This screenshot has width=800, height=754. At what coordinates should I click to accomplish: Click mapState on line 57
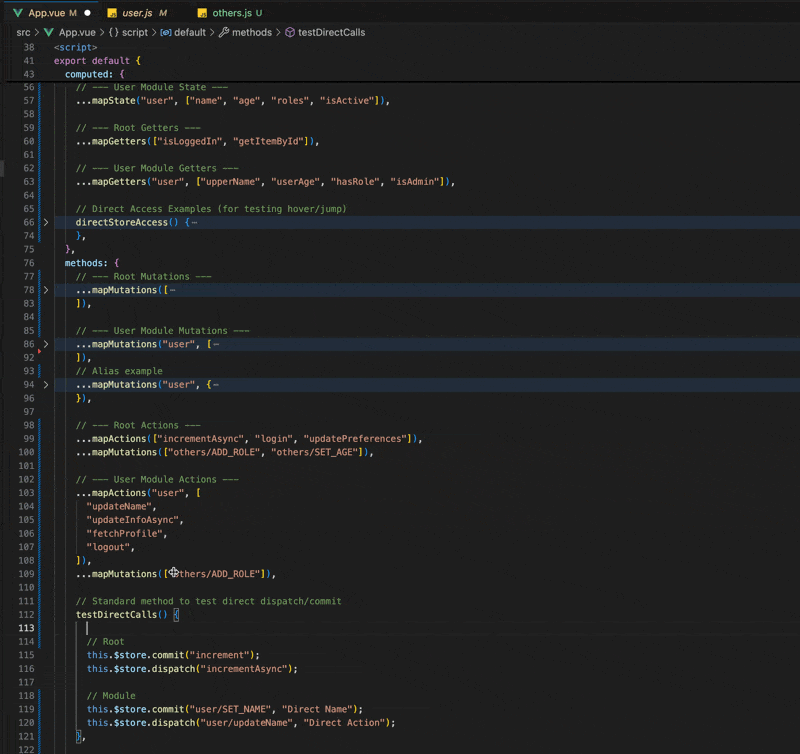(114, 100)
